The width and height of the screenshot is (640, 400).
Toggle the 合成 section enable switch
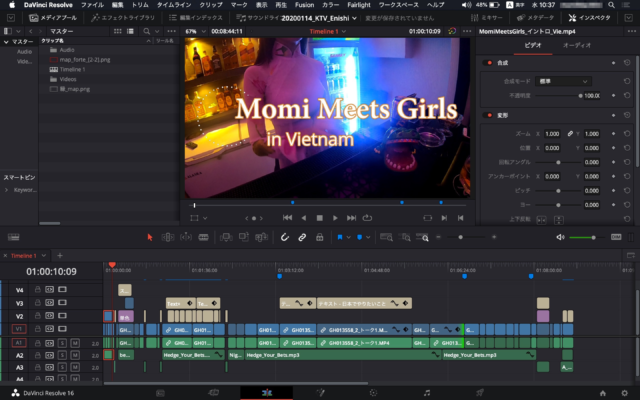point(486,62)
